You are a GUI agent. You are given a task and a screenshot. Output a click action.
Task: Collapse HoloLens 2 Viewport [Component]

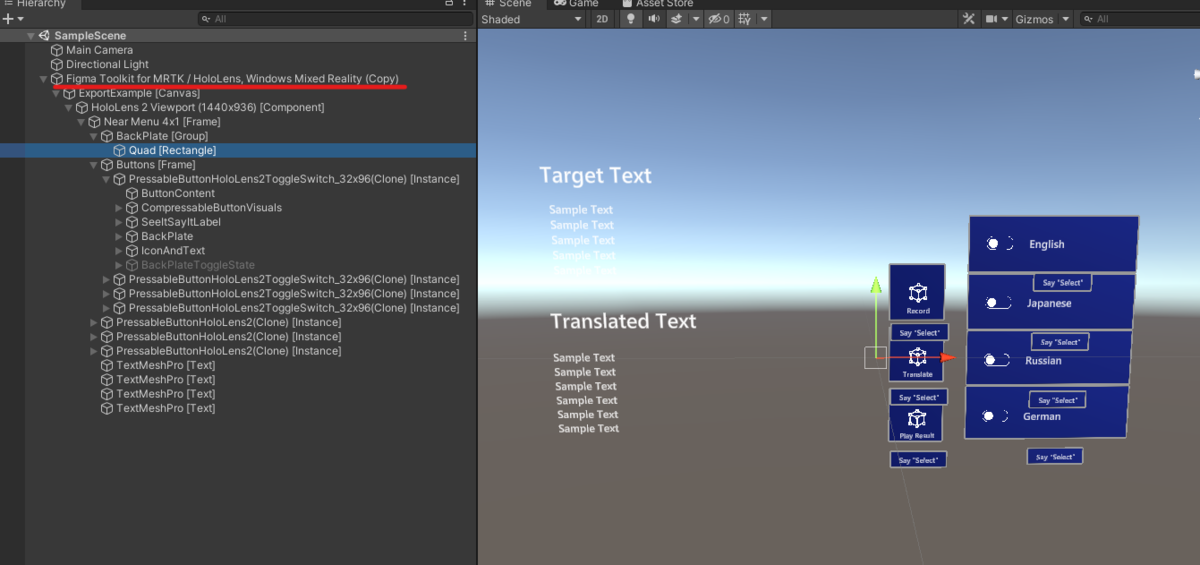[69, 107]
